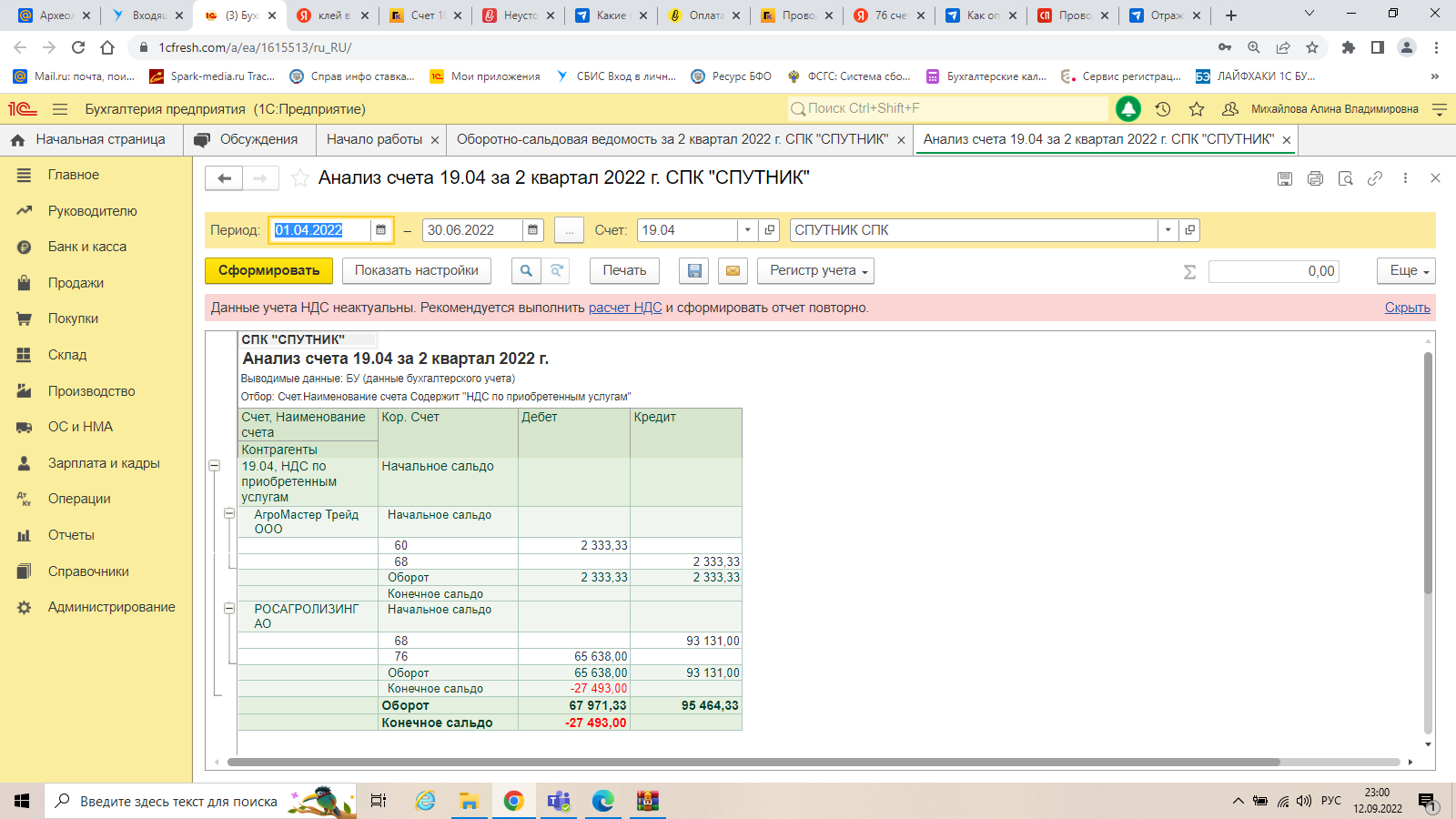Click Показать настройки button
The image size is (1456, 819).
417,270
